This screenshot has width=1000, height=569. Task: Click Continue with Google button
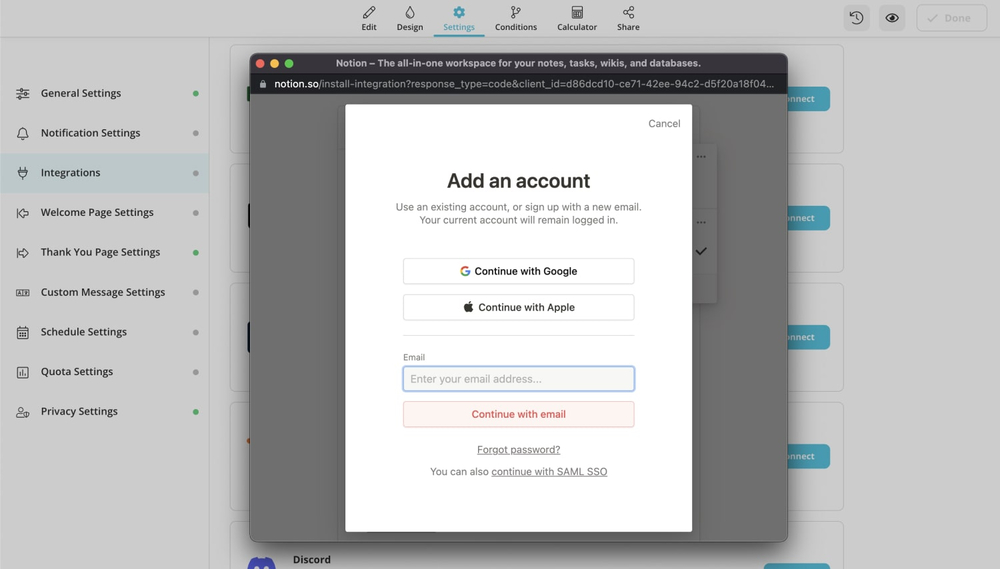tap(518, 271)
